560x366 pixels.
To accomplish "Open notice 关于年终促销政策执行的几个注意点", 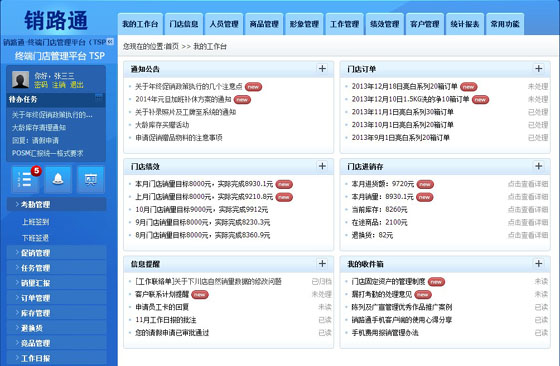I will coord(189,86).
